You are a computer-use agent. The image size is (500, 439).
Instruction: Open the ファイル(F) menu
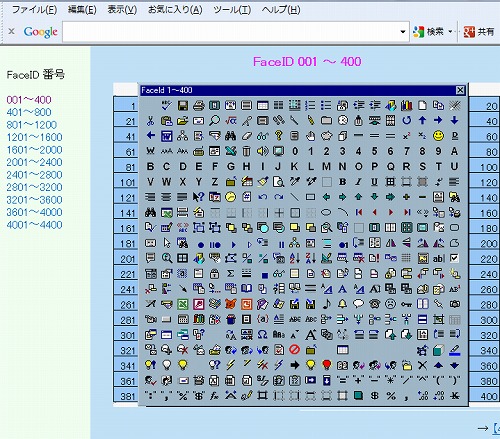[34, 10]
